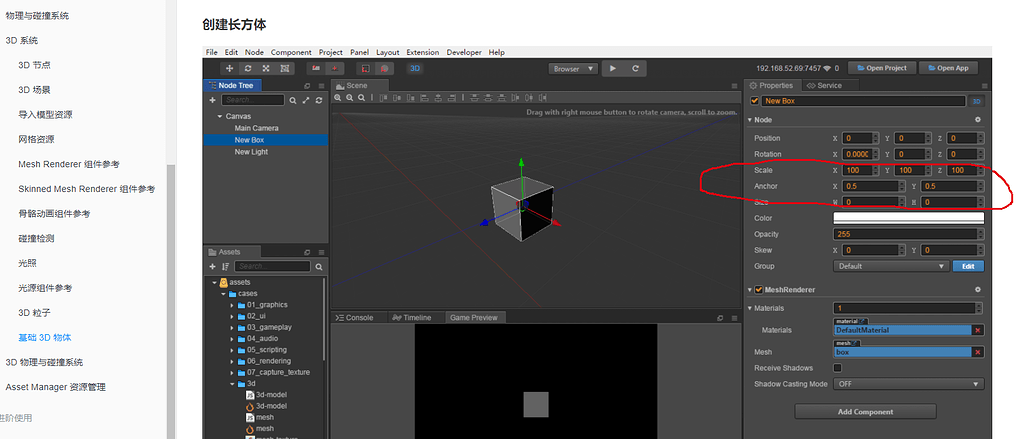Open the Node component gear settings
This screenshot has height=439, width=1024.
point(978,120)
